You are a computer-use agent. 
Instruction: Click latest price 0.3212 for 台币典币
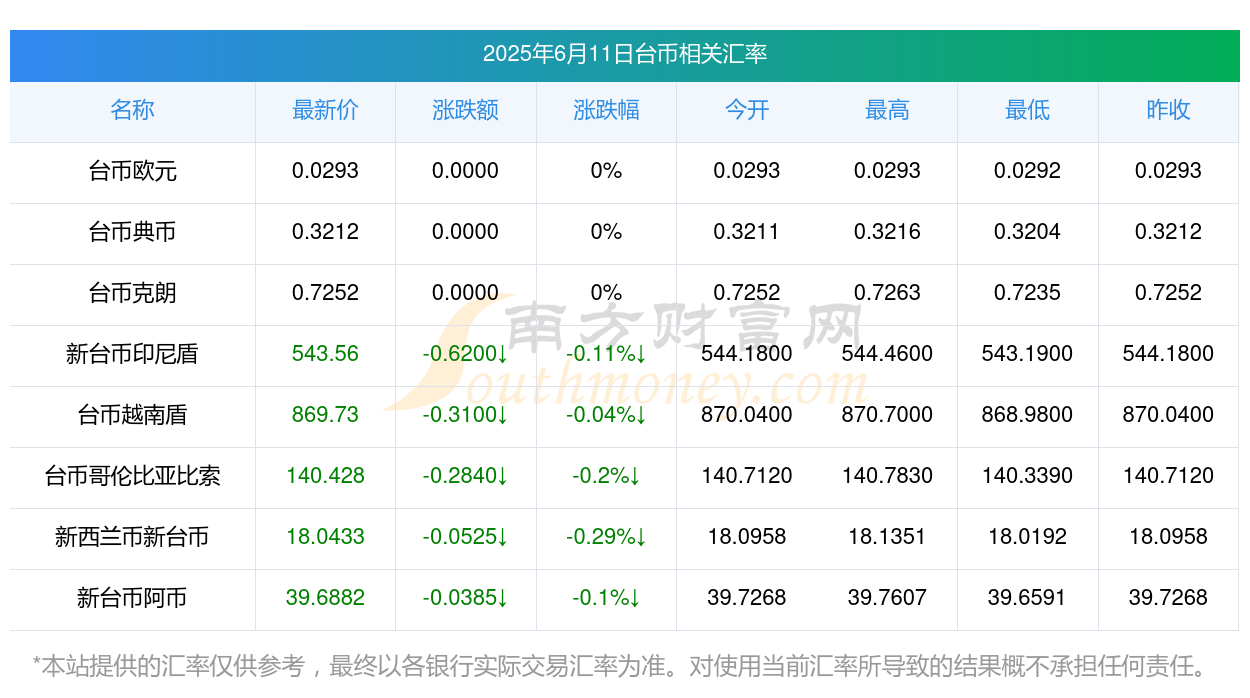coord(325,232)
